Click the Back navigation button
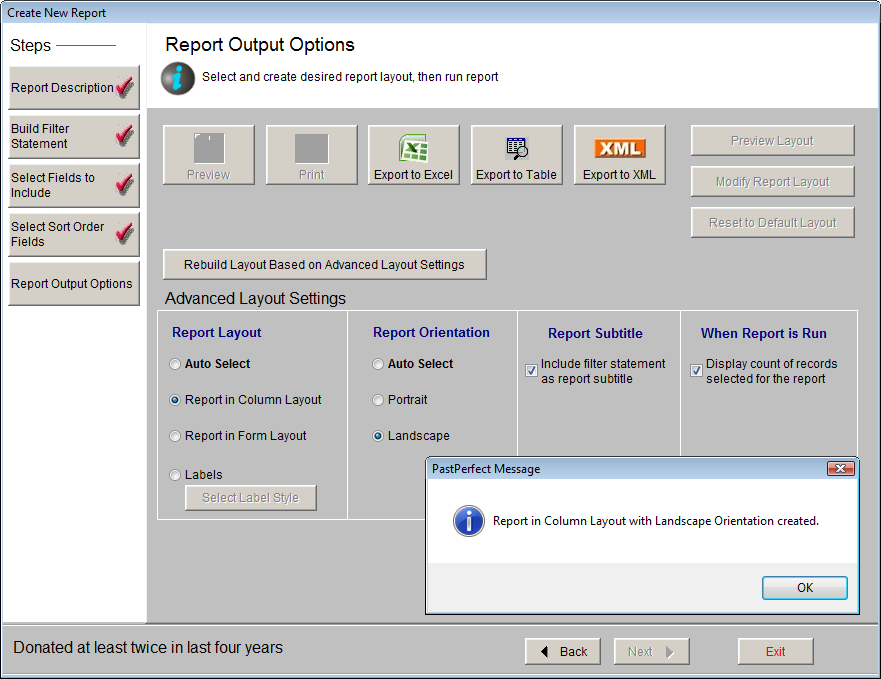 tap(562, 651)
